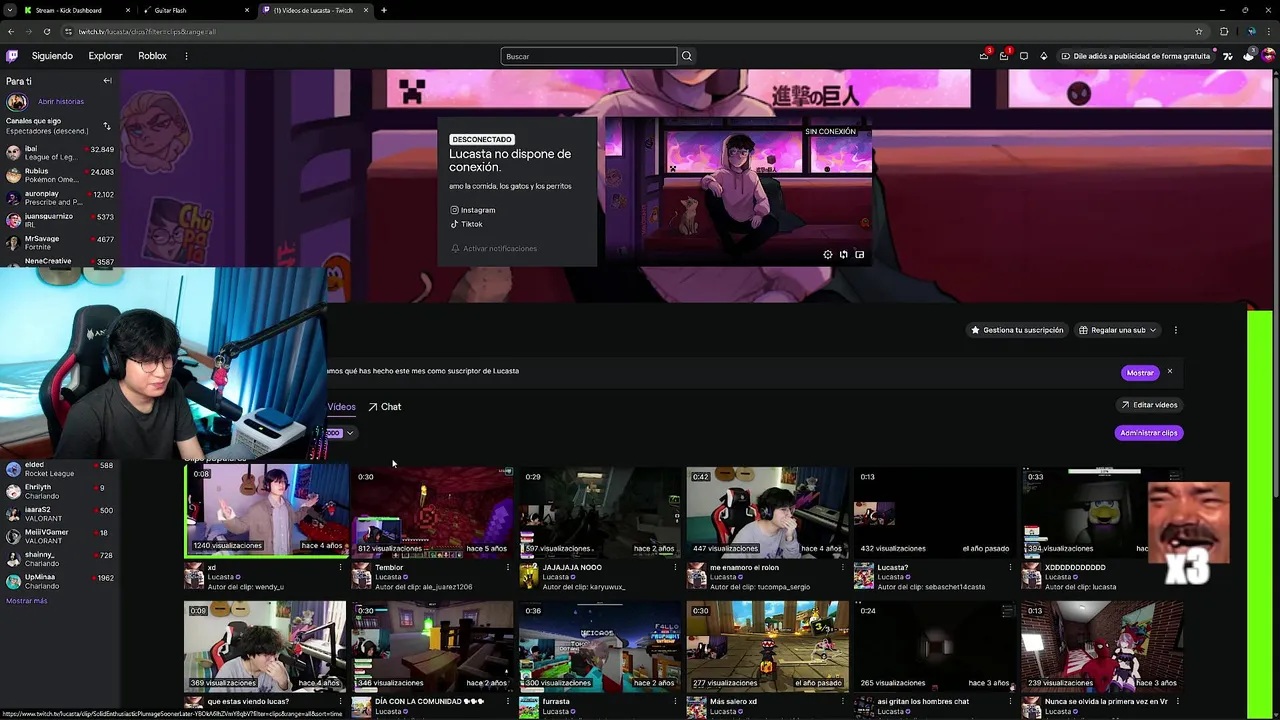Open Abrir historias in sidebar
The width and height of the screenshot is (1280, 720).
61,101
